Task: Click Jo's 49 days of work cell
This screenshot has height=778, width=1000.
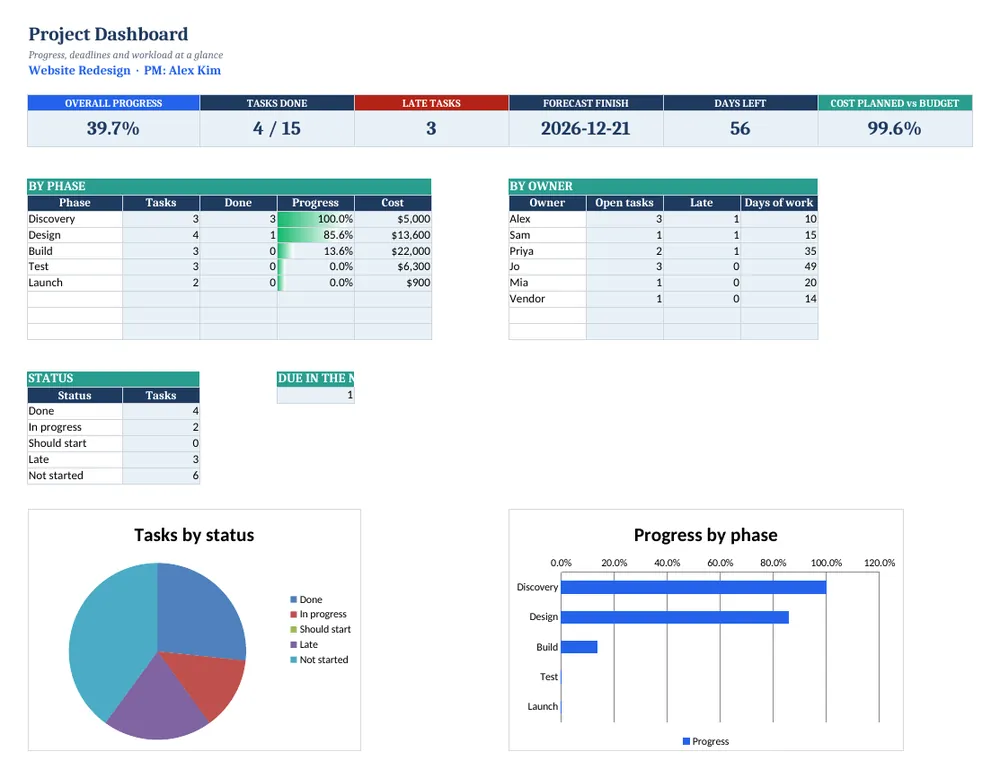Action: (x=779, y=267)
